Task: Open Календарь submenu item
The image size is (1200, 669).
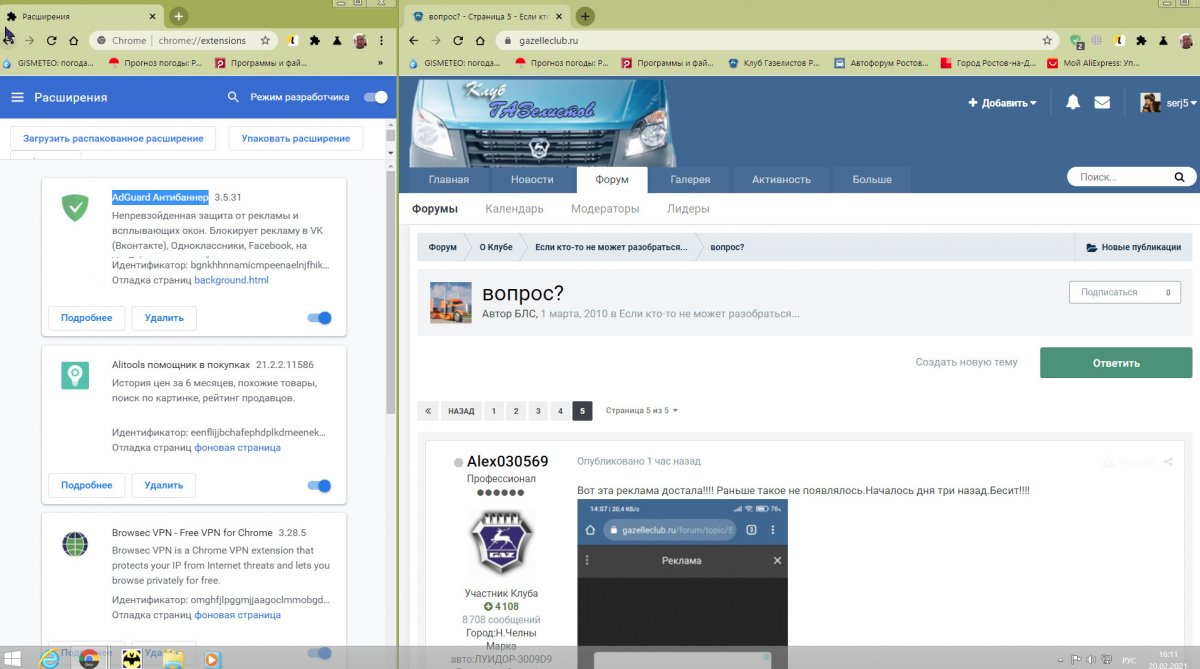Action: [514, 209]
